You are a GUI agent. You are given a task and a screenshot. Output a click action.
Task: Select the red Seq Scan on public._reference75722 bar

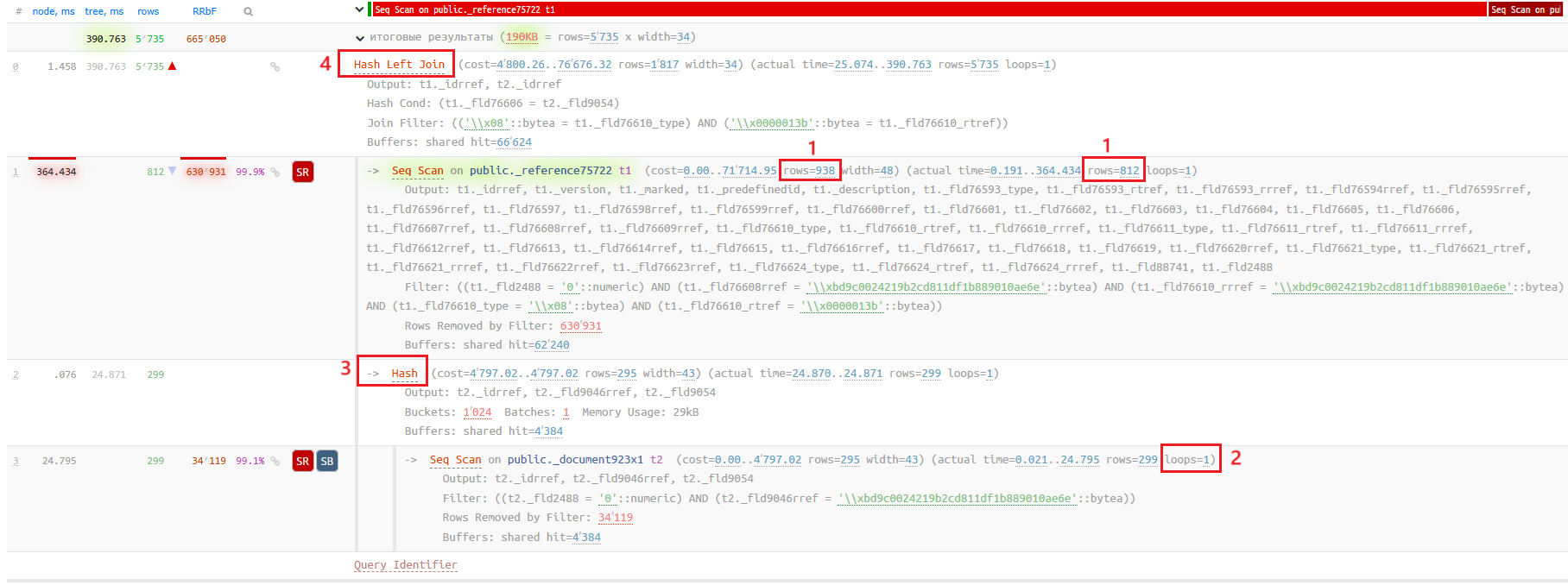pyautogui.click(x=929, y=9)
